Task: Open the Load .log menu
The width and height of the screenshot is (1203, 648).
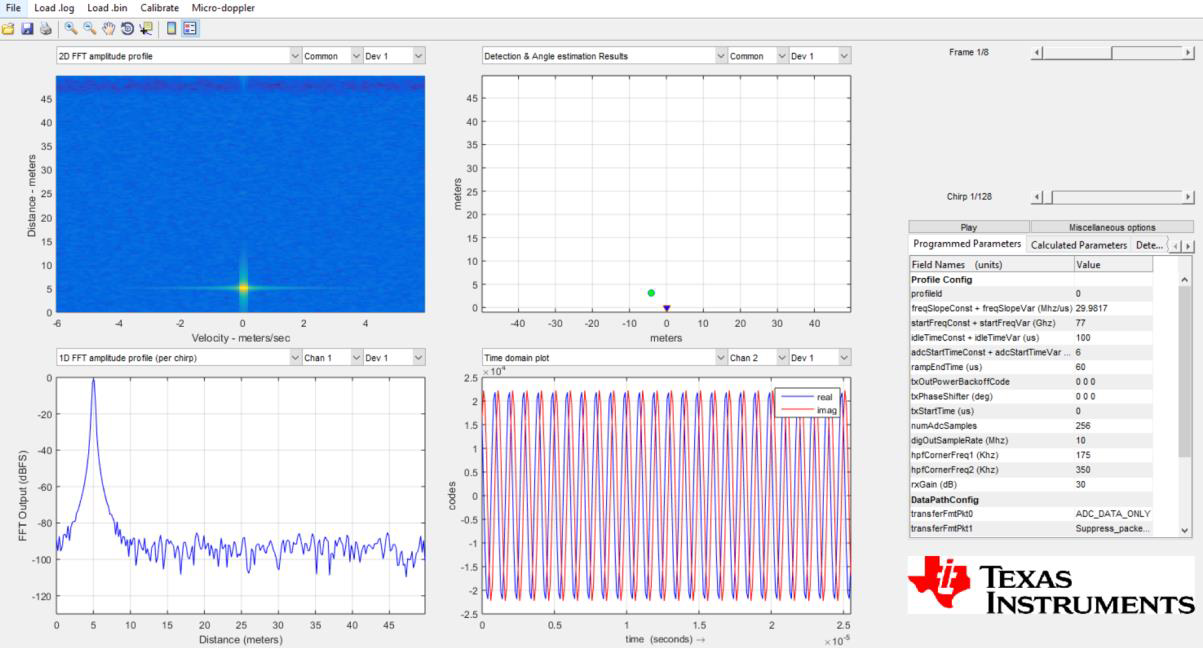Action: pyautogui.click(x=54, y=8)
